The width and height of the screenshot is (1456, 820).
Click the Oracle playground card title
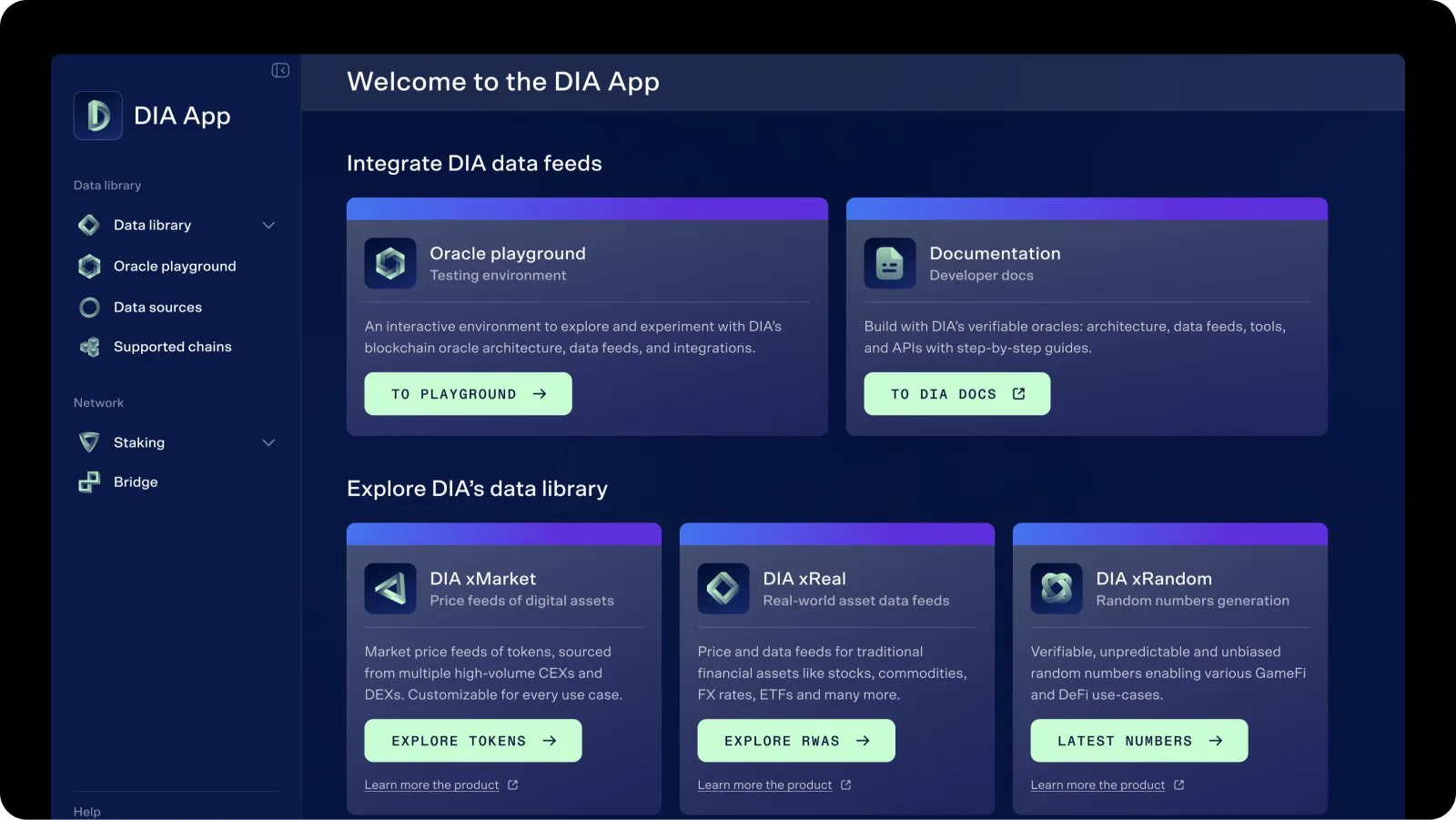(508, 254)
